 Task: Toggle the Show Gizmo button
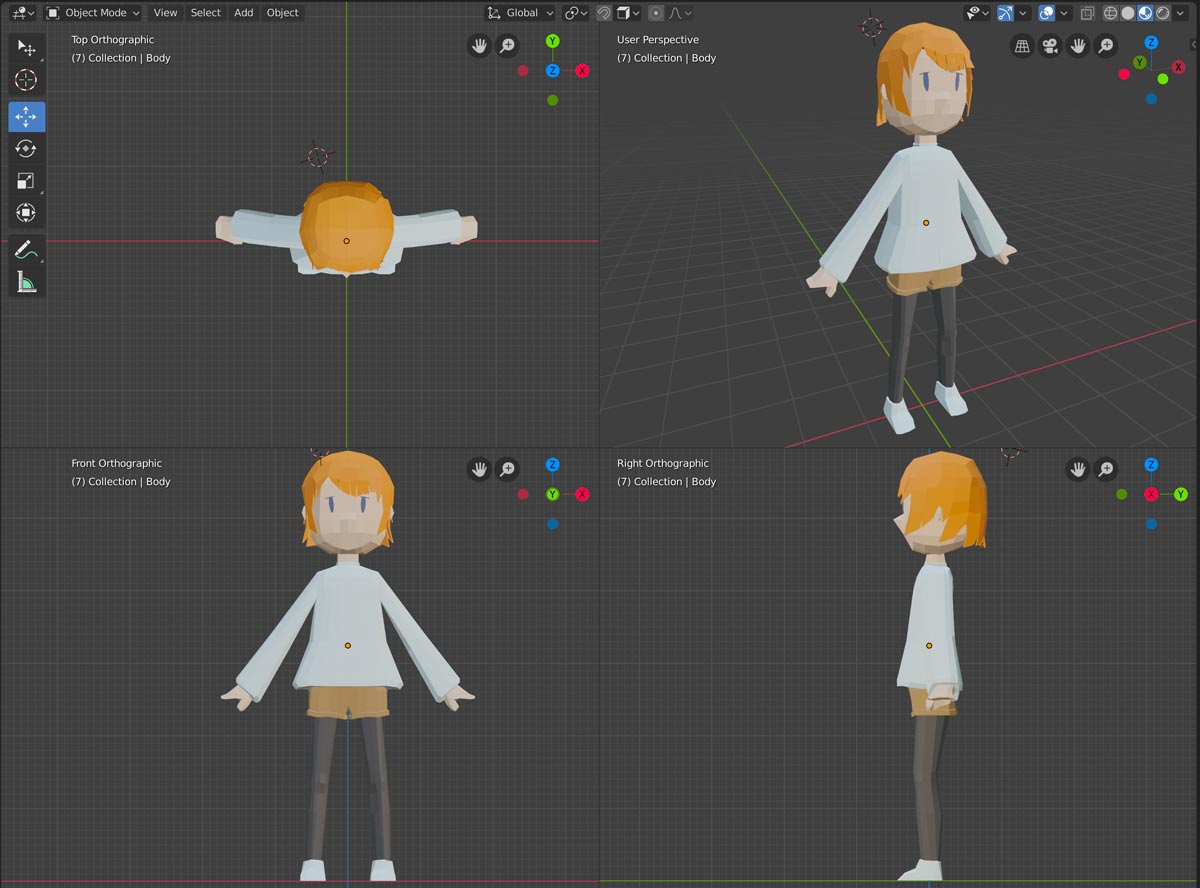tap(1006, 13)
